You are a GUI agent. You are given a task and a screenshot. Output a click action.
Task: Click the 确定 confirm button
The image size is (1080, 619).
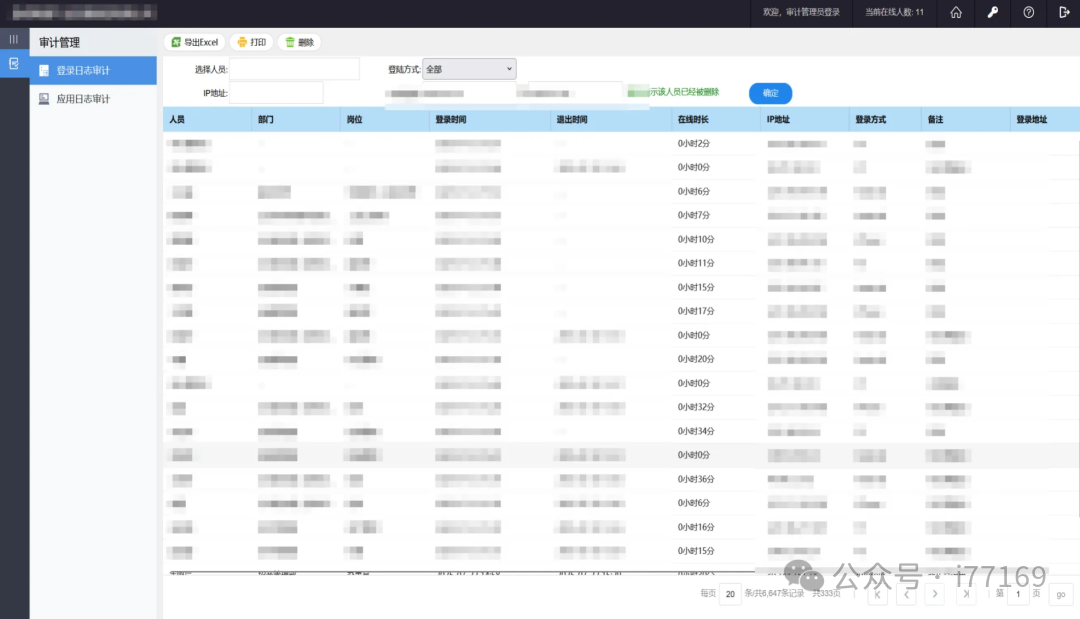click(770, 93)
